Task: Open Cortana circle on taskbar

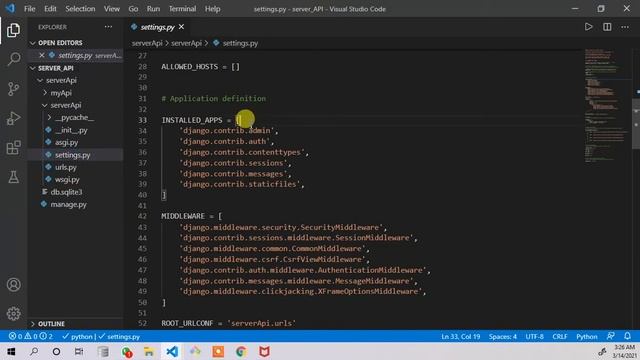Action: pyautogui.click(x=56, y=351)
